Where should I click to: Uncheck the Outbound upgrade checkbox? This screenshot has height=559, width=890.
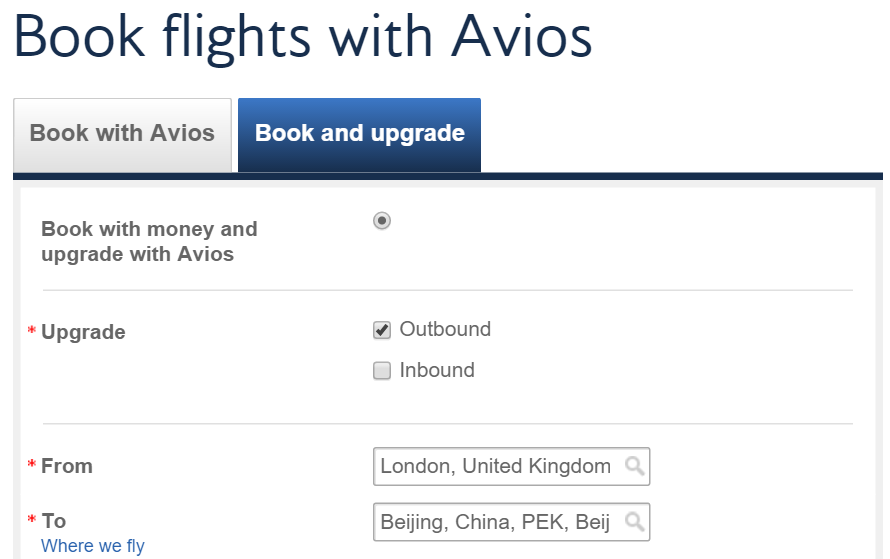(382, 330)
